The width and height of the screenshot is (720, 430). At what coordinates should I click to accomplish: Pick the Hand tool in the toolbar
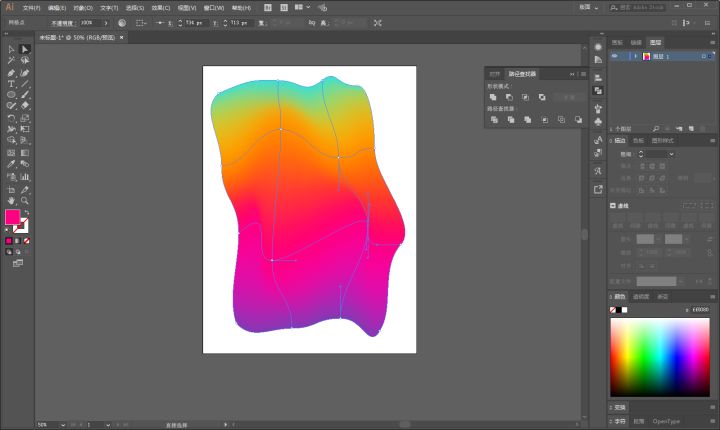point(11,200)
